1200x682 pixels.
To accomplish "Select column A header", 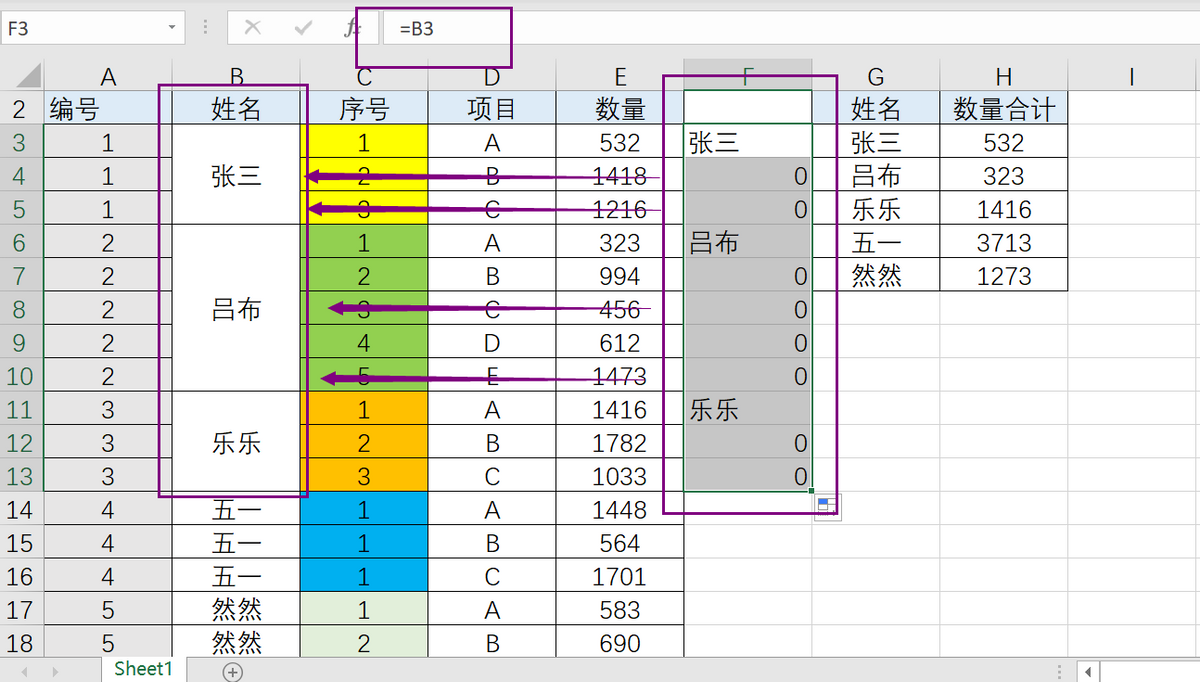I will 108,75.
